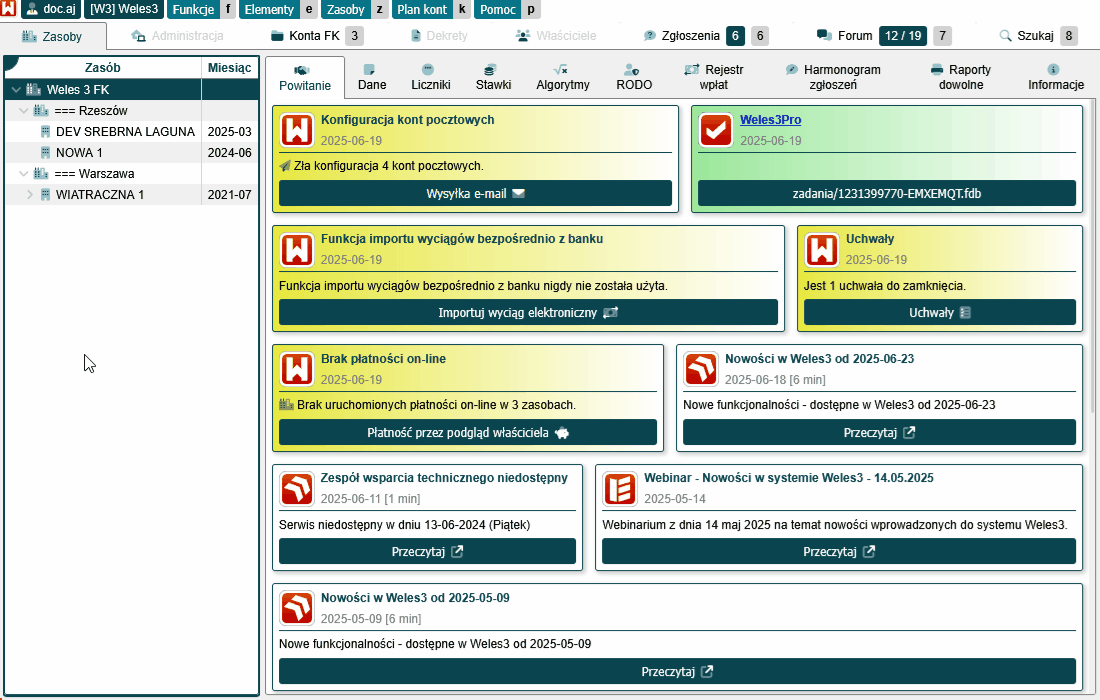Select the RODO tab
The width and height of the screenshot is (1100, 700).
point(634,77)
